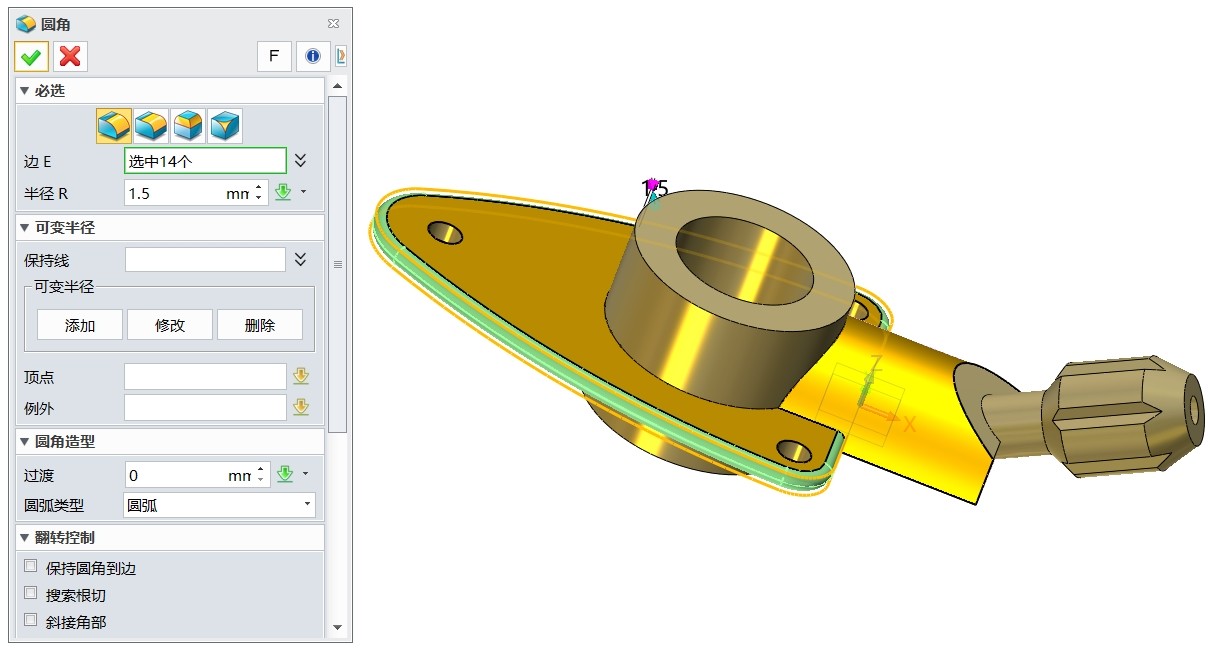
Task: Click the panel scrollbar down arrow
Action: (337, 627)
